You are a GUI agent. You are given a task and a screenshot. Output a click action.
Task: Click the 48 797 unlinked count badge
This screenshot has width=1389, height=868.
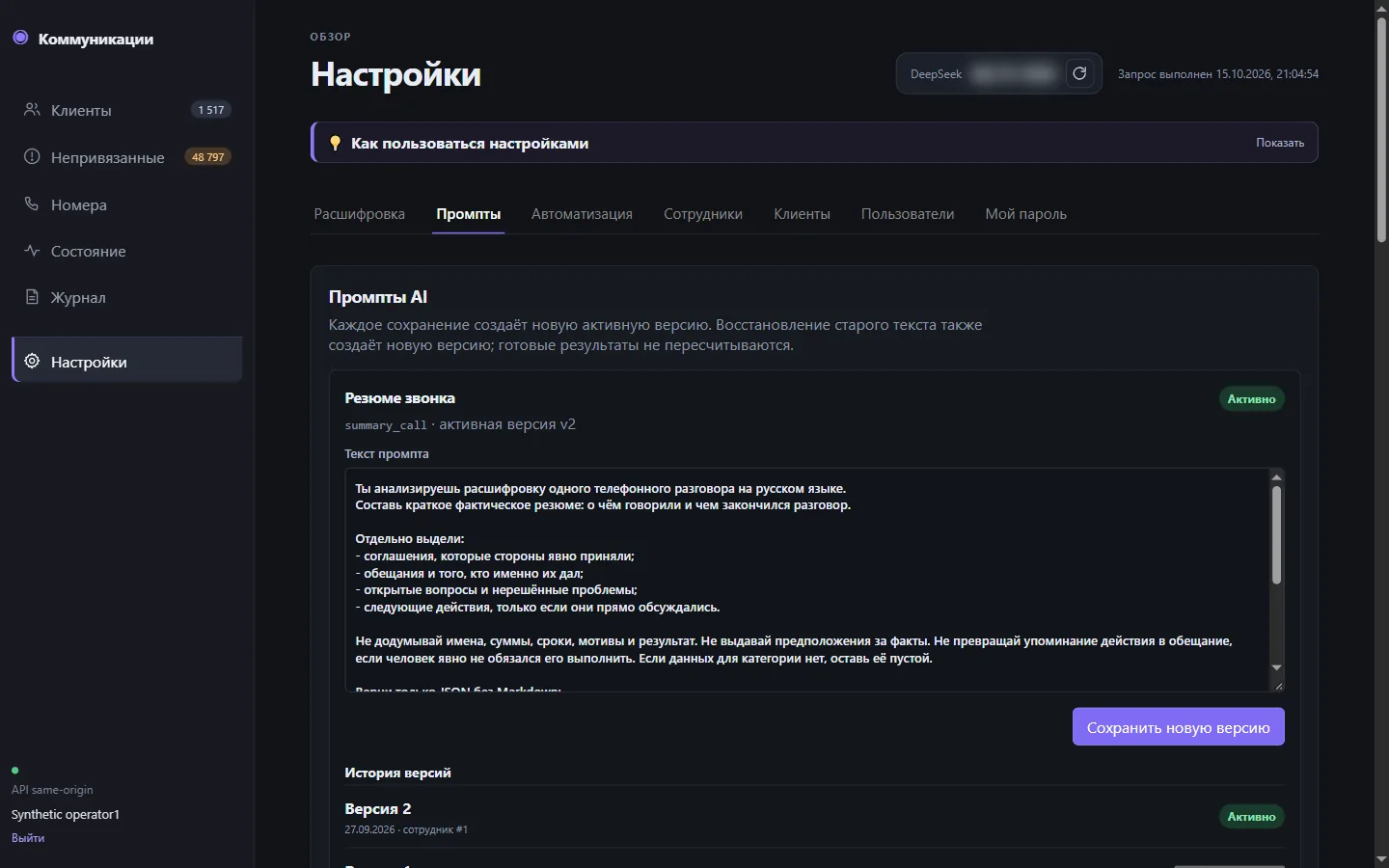(x=207, y=157)
